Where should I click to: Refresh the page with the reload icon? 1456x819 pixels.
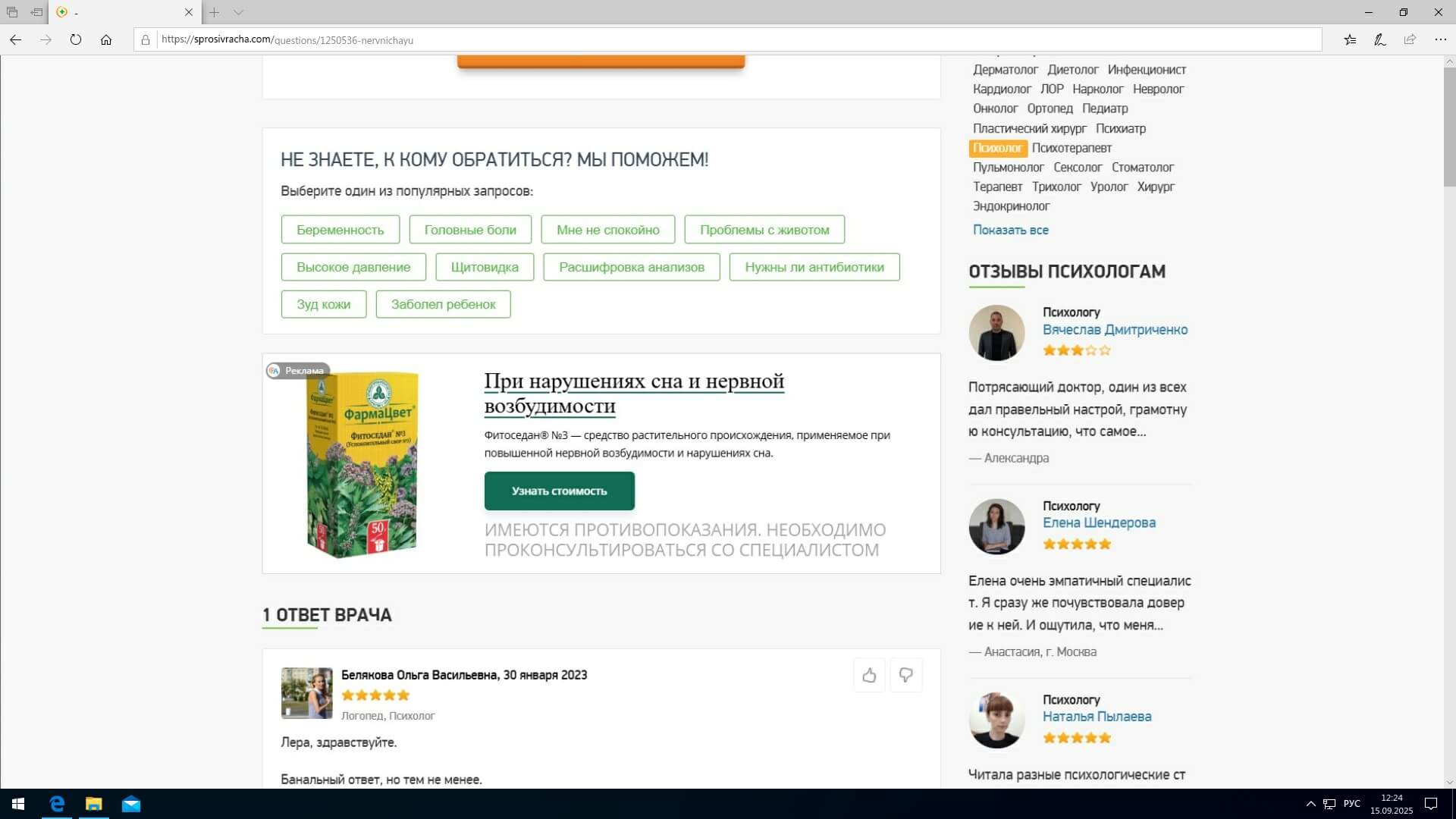pos(76,39)
